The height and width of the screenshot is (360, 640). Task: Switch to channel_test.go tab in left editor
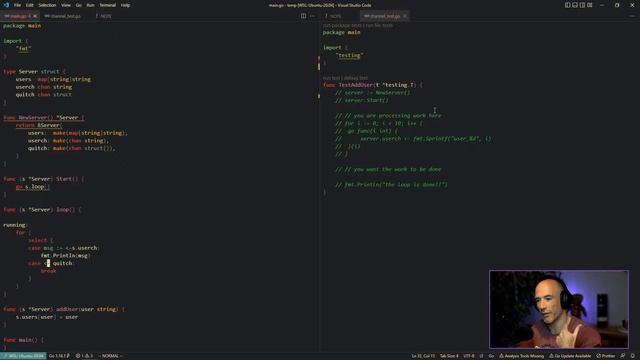tap(62, 16)
